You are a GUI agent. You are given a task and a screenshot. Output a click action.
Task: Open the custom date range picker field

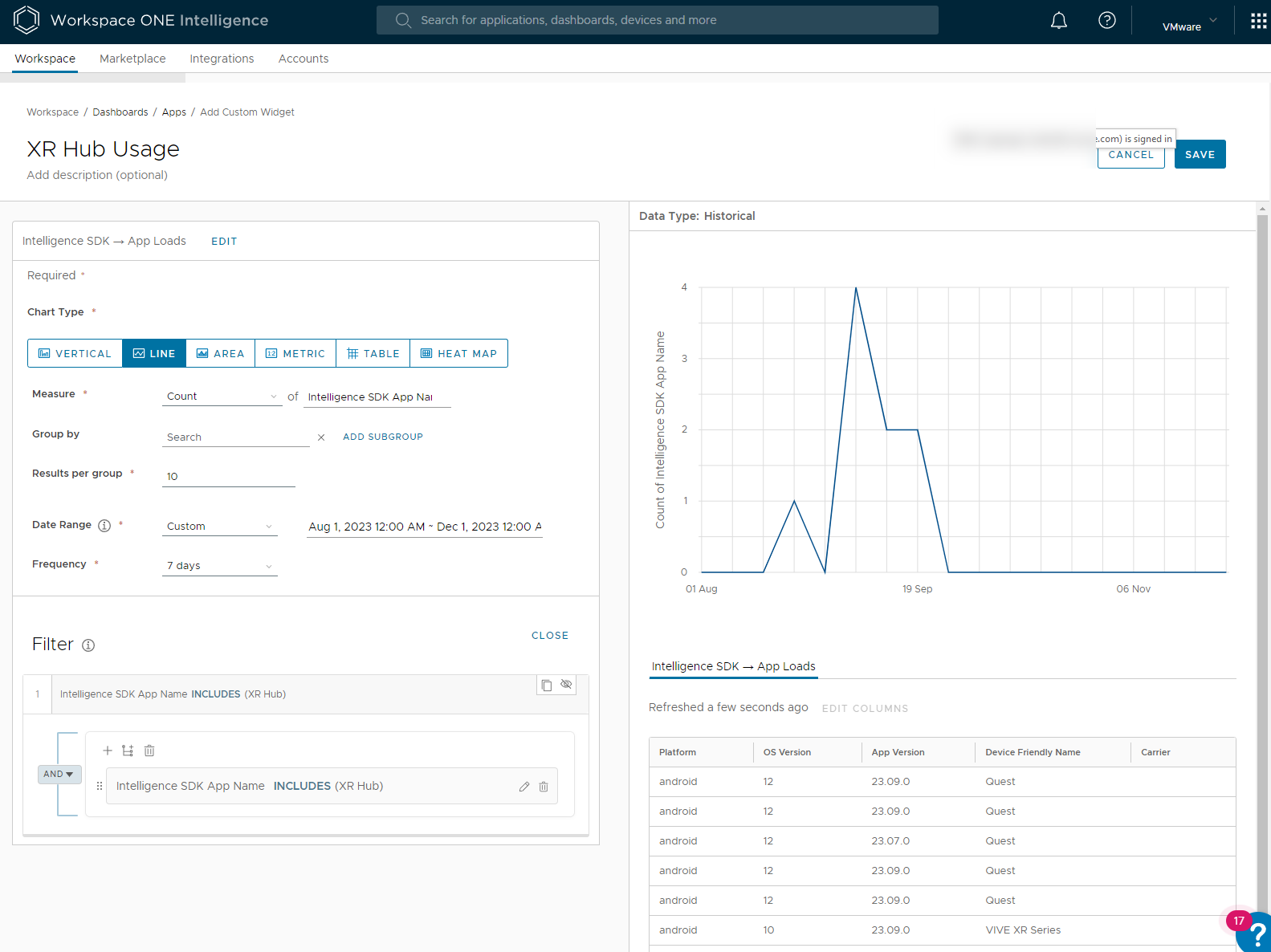point(425,527)
